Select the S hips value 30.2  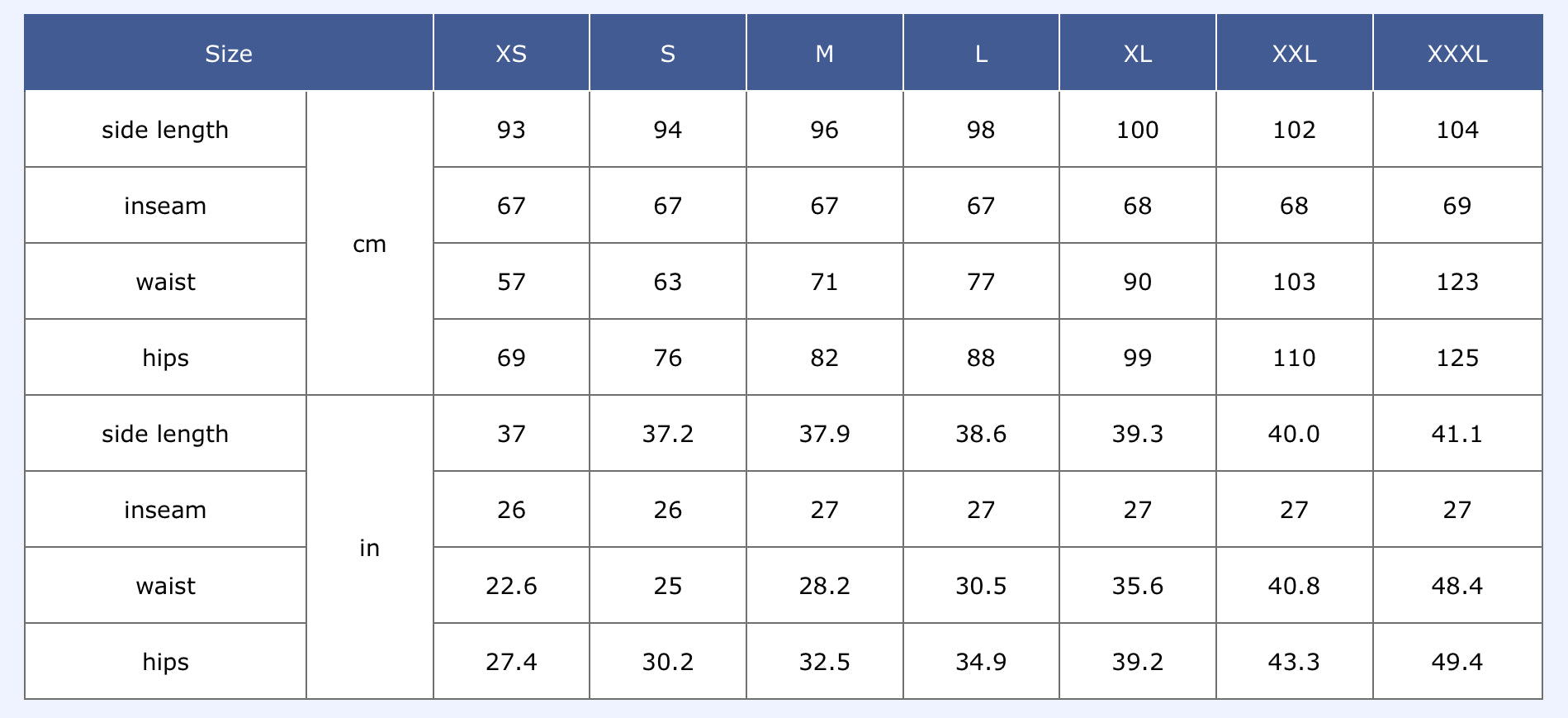pos(667,663)
